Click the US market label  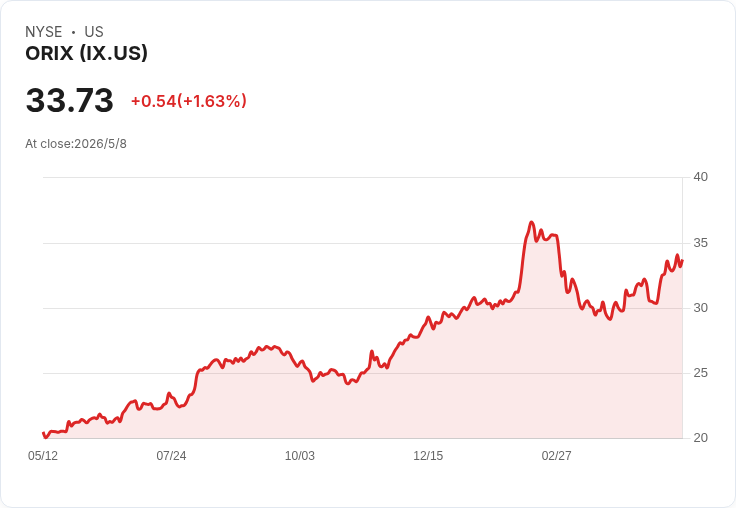[94, 32]
